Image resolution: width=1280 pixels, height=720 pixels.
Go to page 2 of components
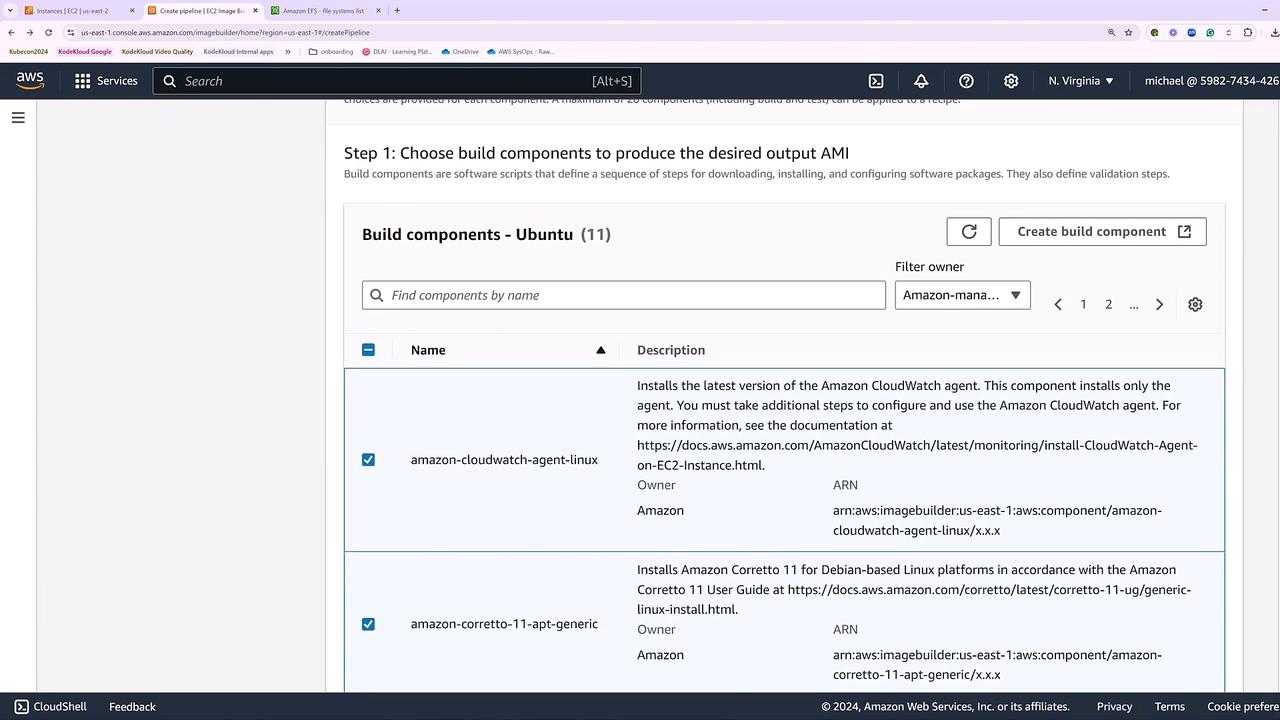click(x=1108, y=304)
